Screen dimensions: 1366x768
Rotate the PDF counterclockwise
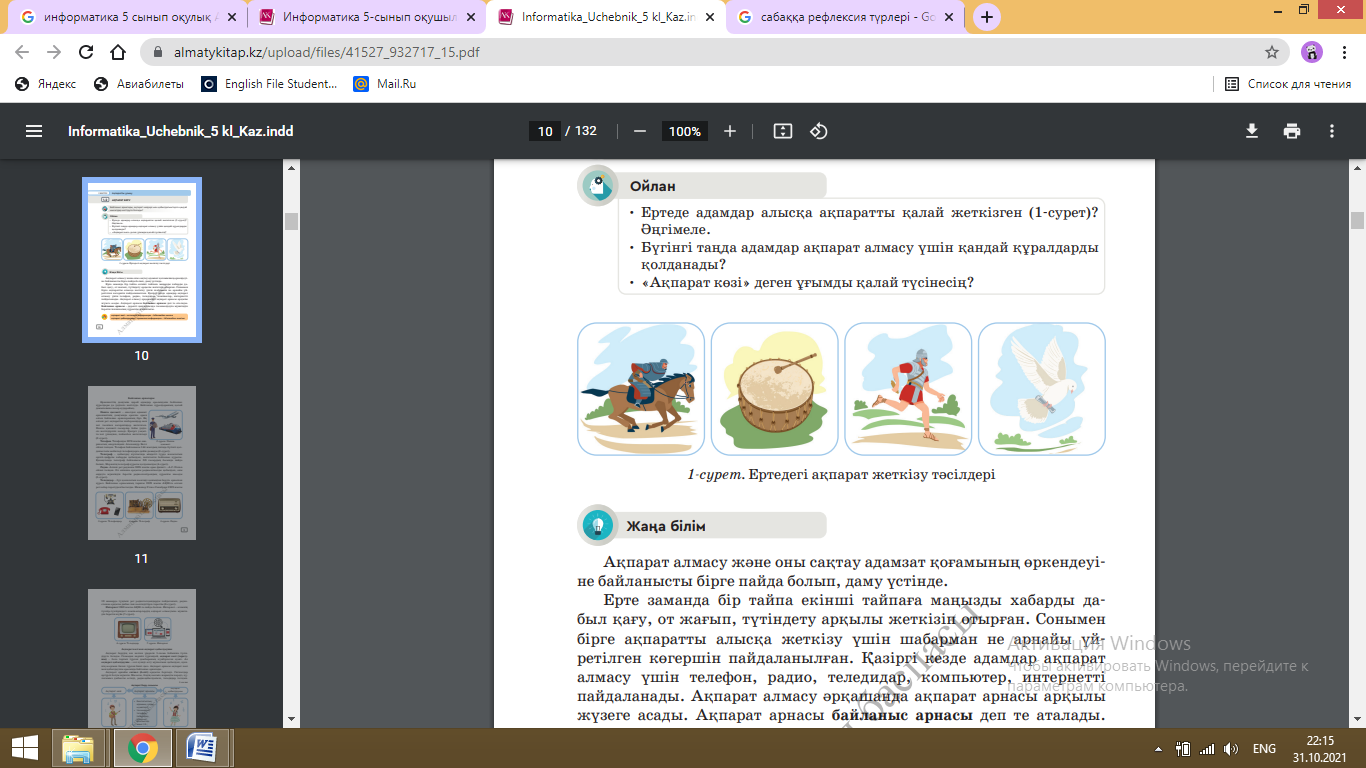[x=819, y=131]
